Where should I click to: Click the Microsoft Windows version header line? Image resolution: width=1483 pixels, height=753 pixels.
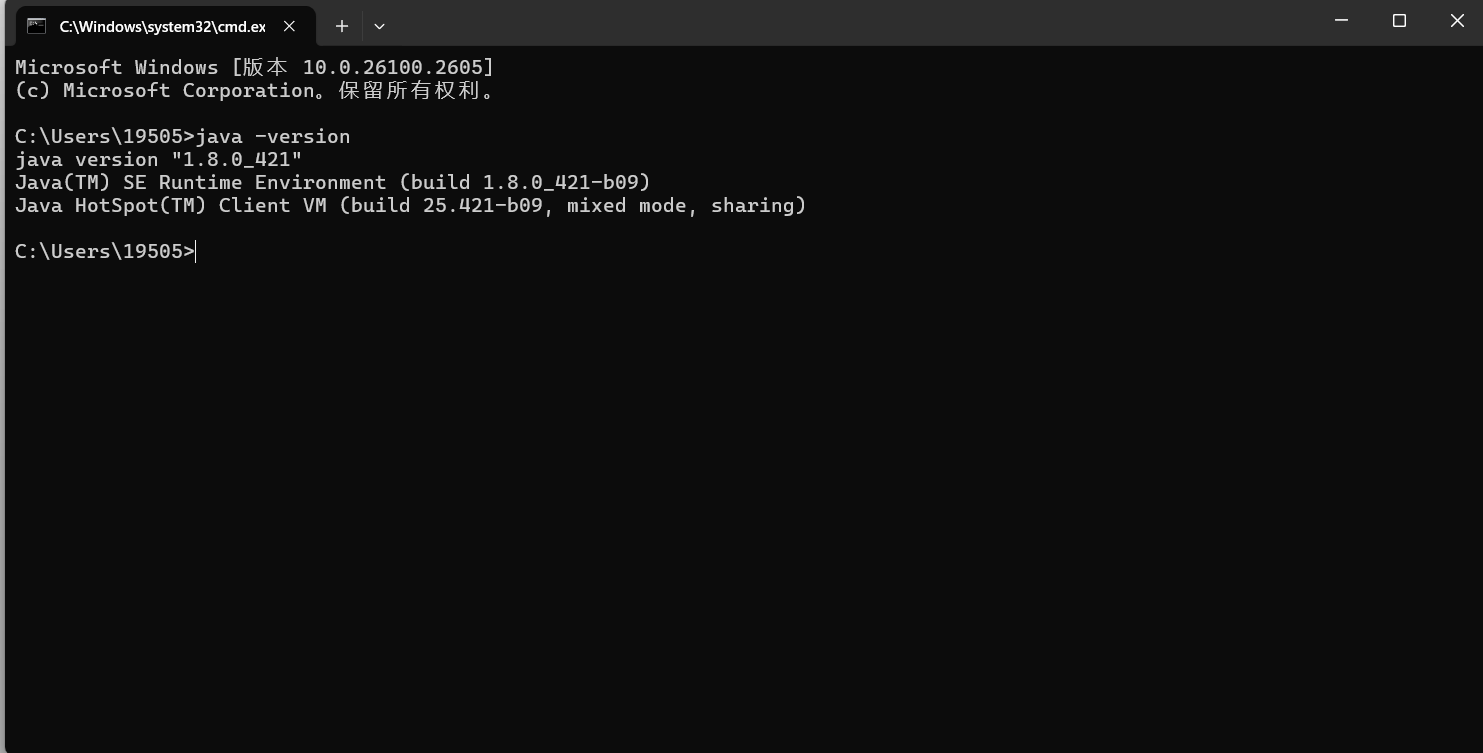pyautogui.click(x=254, y=67)
